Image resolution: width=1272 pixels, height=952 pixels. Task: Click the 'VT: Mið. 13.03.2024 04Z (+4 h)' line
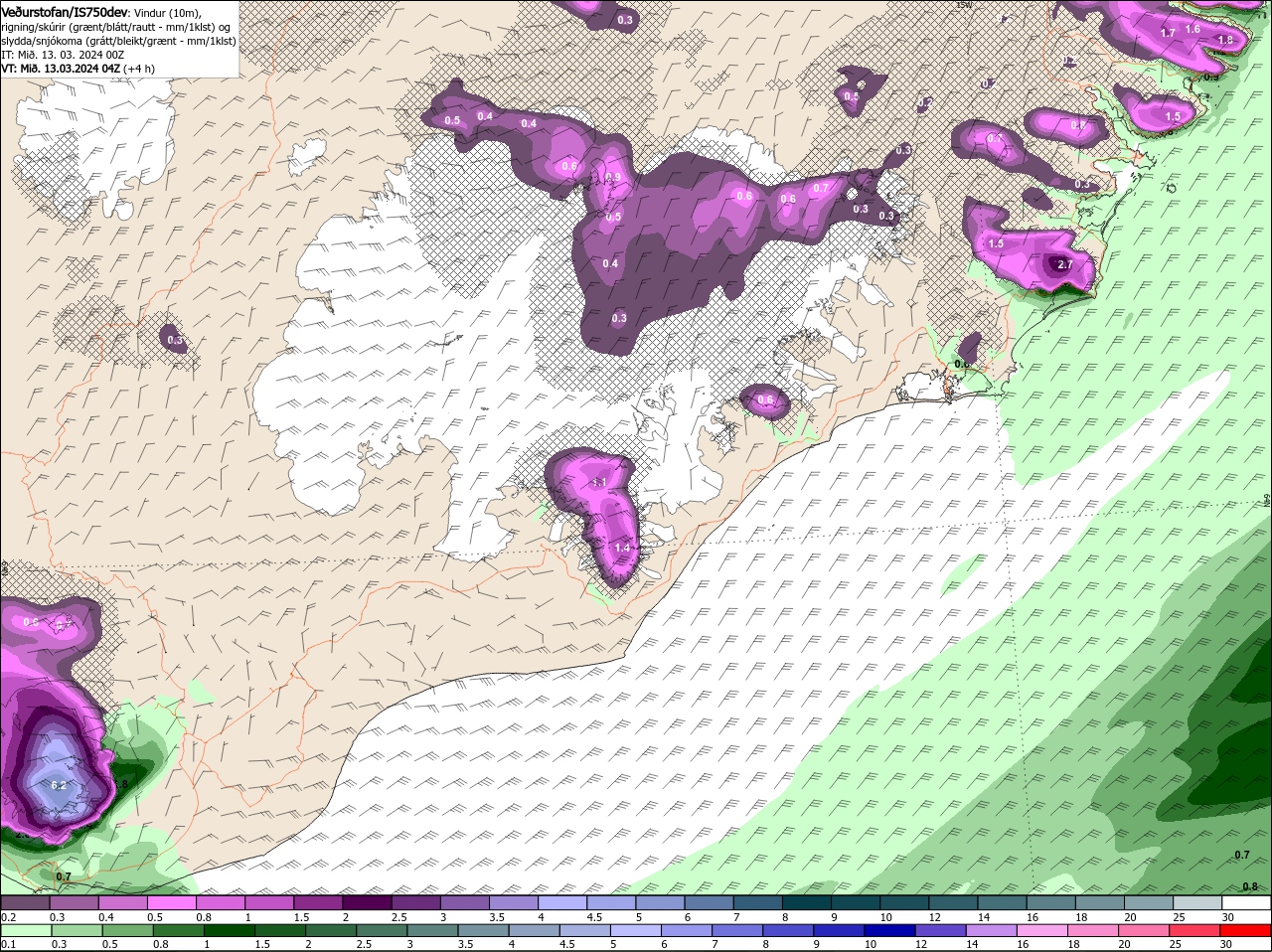(78, 69)
